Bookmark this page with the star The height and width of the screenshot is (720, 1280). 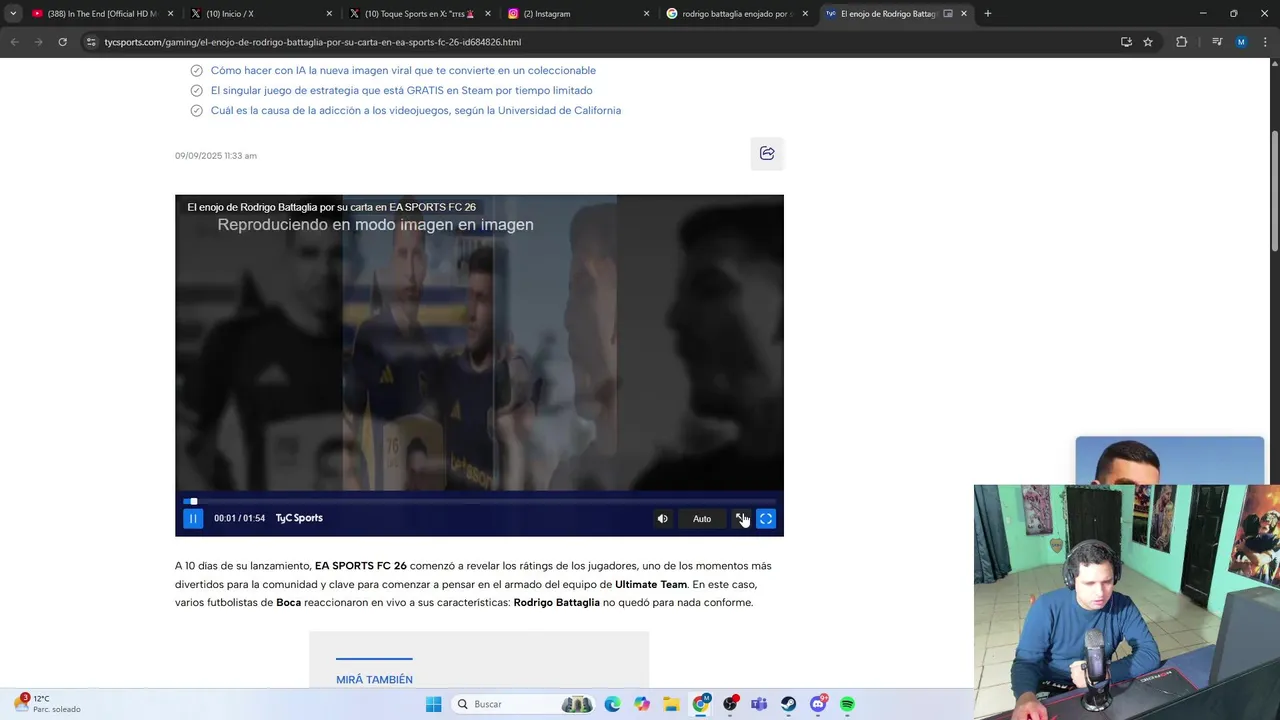1148,42
